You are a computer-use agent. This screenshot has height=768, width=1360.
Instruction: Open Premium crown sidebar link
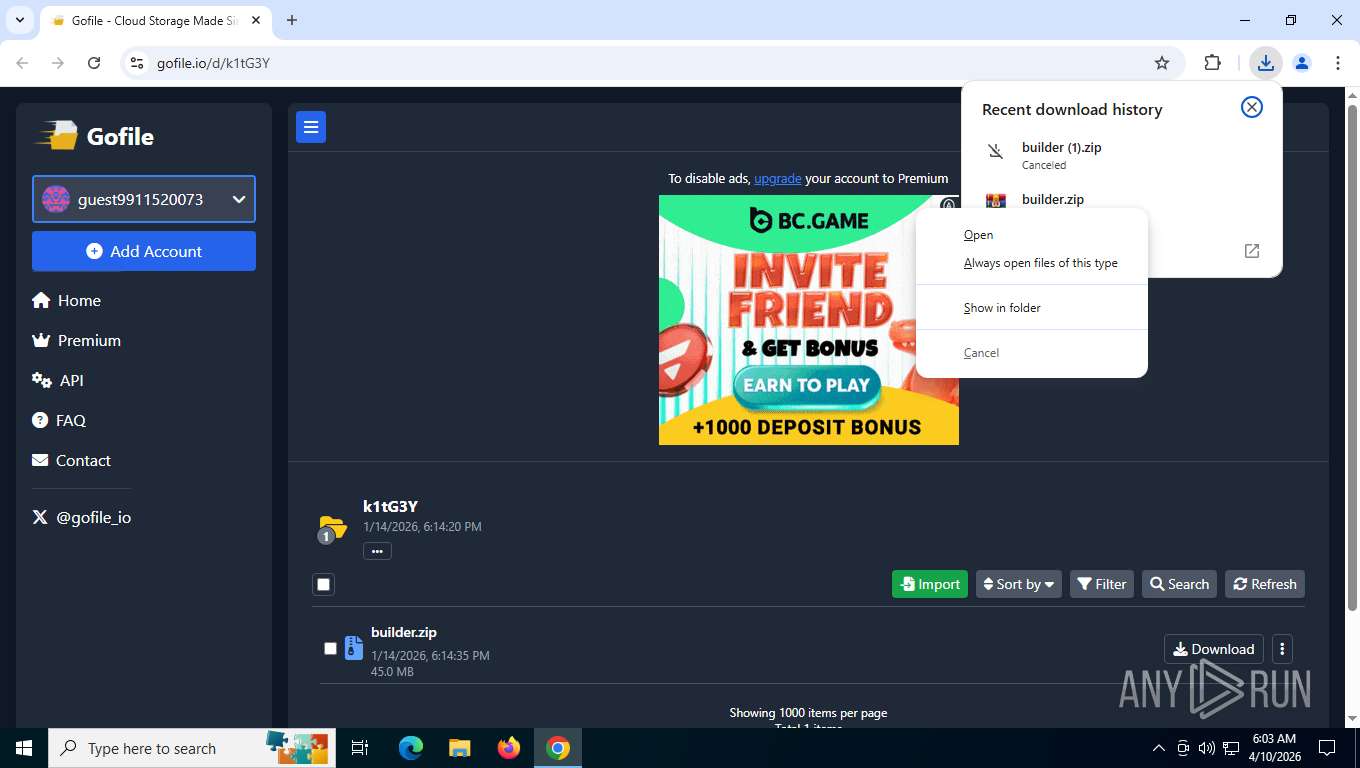(x=76, y=340)
